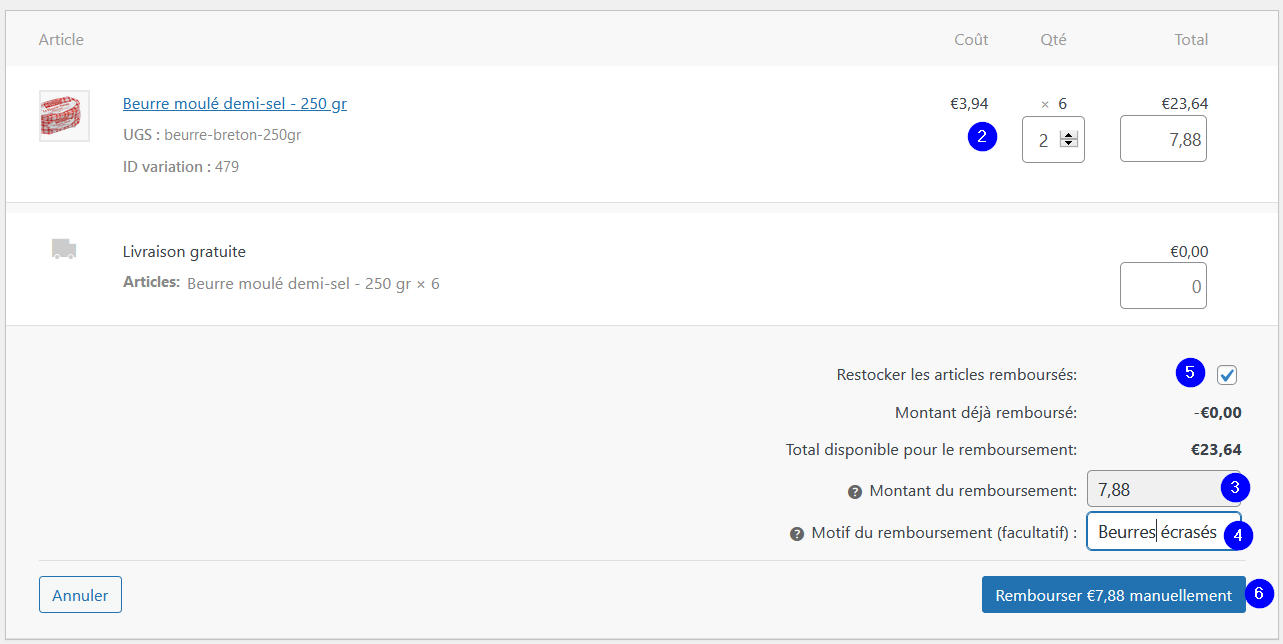Click the Qté column header

tap(1053, 40)
